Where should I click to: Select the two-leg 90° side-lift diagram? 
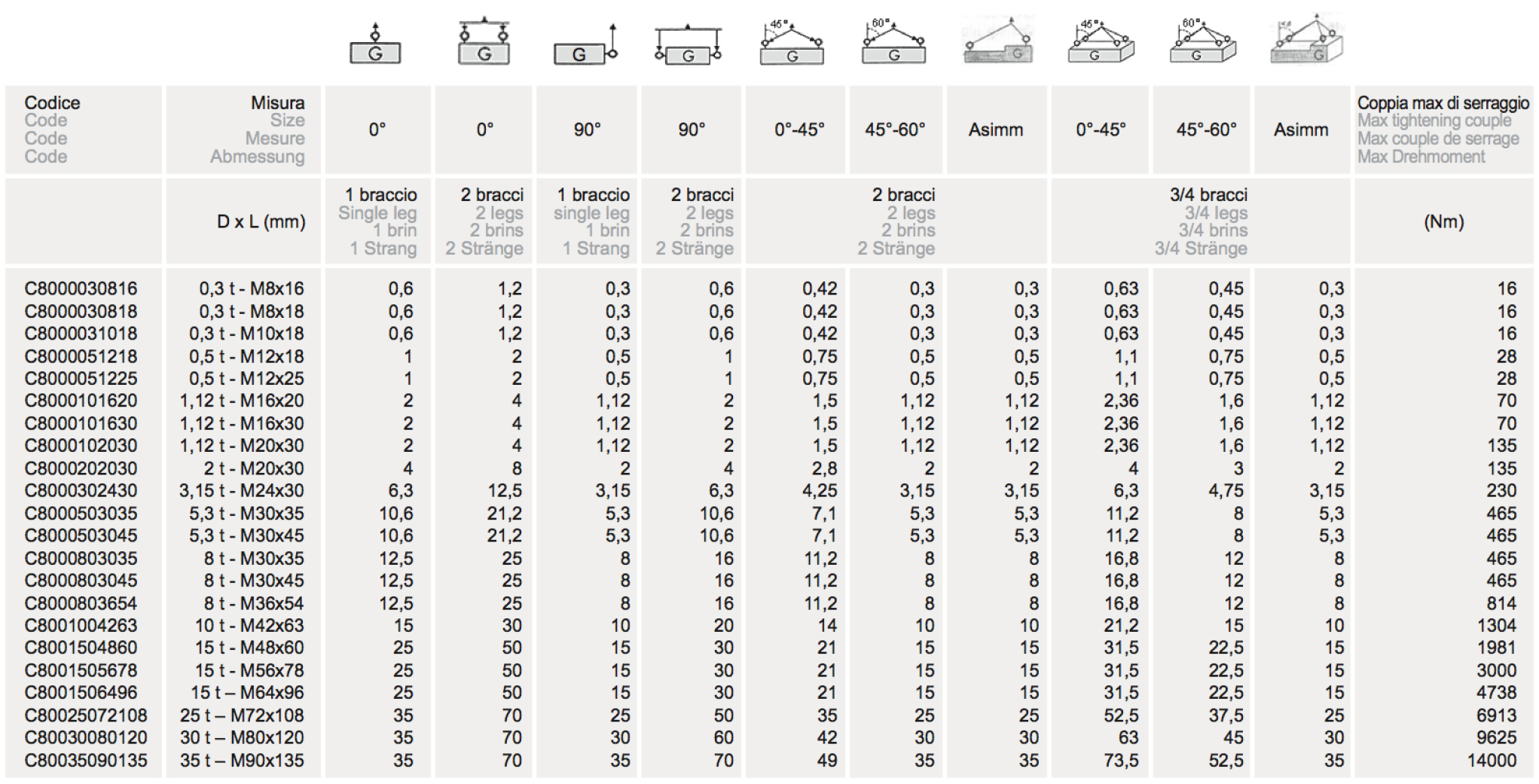pos(688,47)
